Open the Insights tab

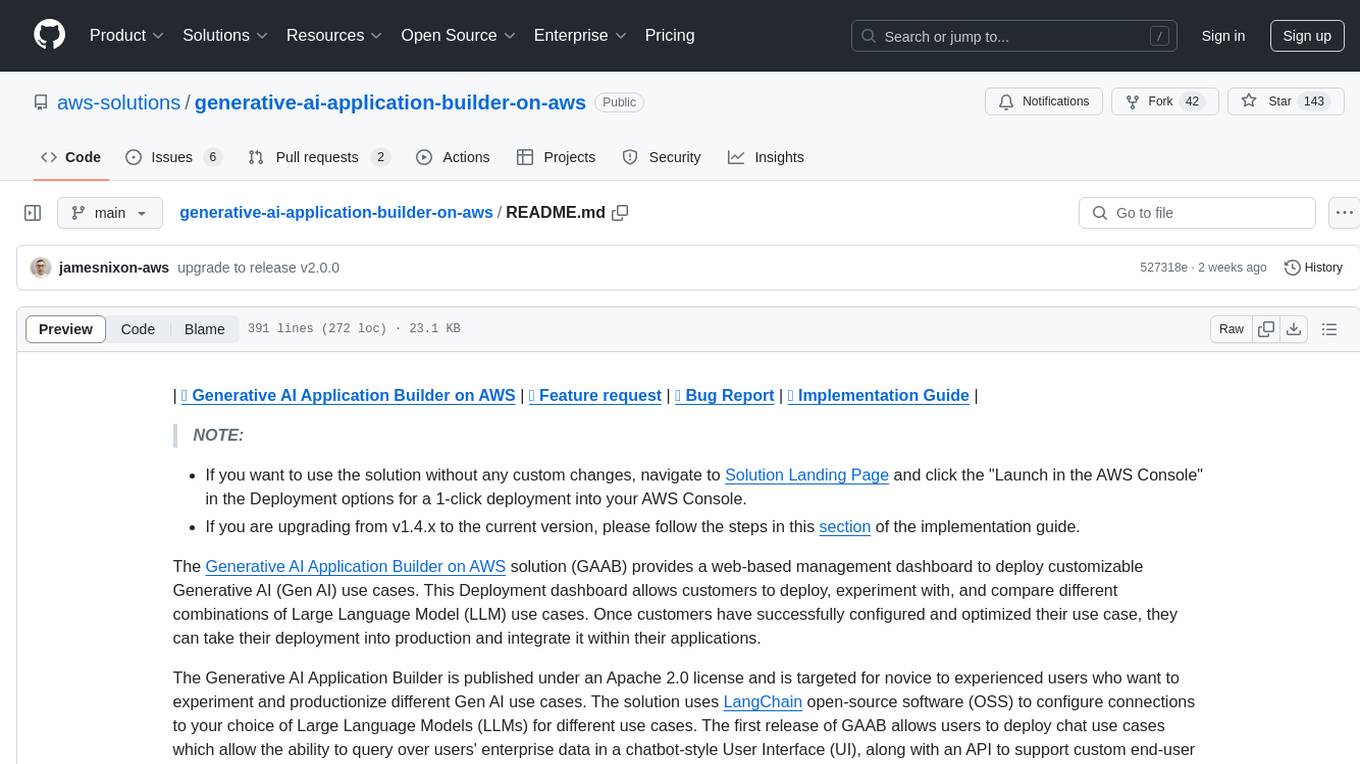766,157
